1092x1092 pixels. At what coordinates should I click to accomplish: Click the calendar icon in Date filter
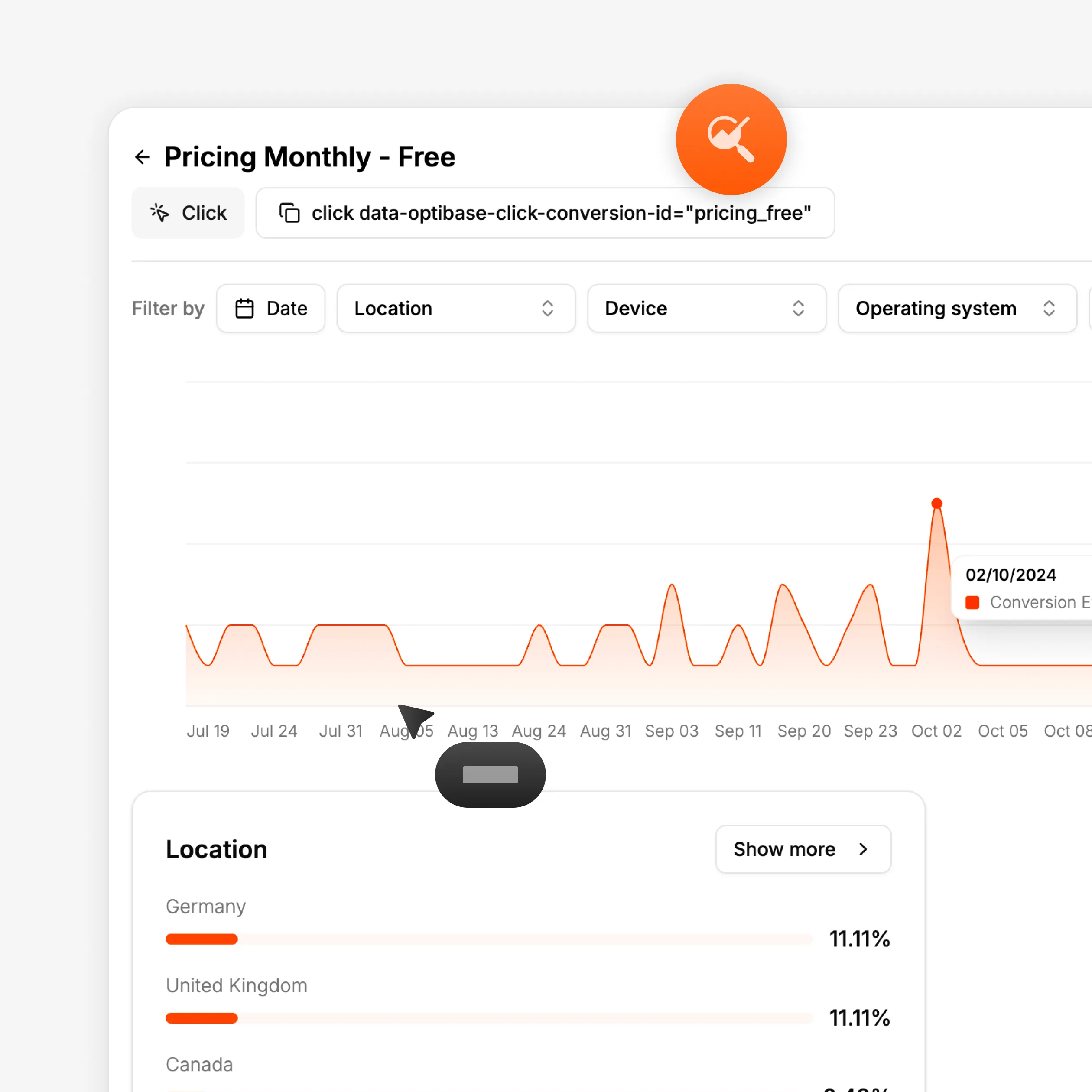coord(244,309)
